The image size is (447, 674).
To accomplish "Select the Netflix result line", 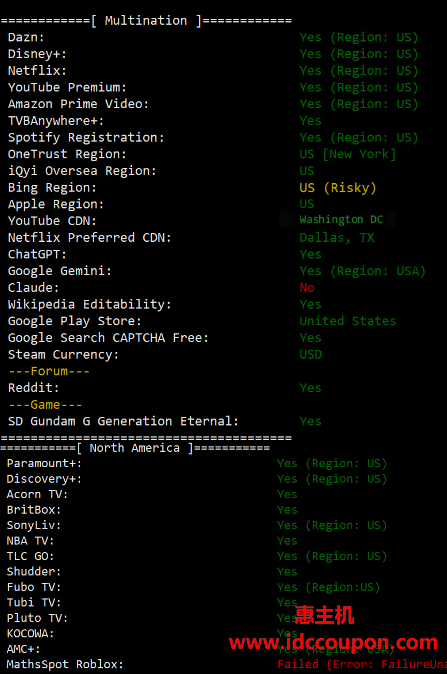I will [213, 70].
